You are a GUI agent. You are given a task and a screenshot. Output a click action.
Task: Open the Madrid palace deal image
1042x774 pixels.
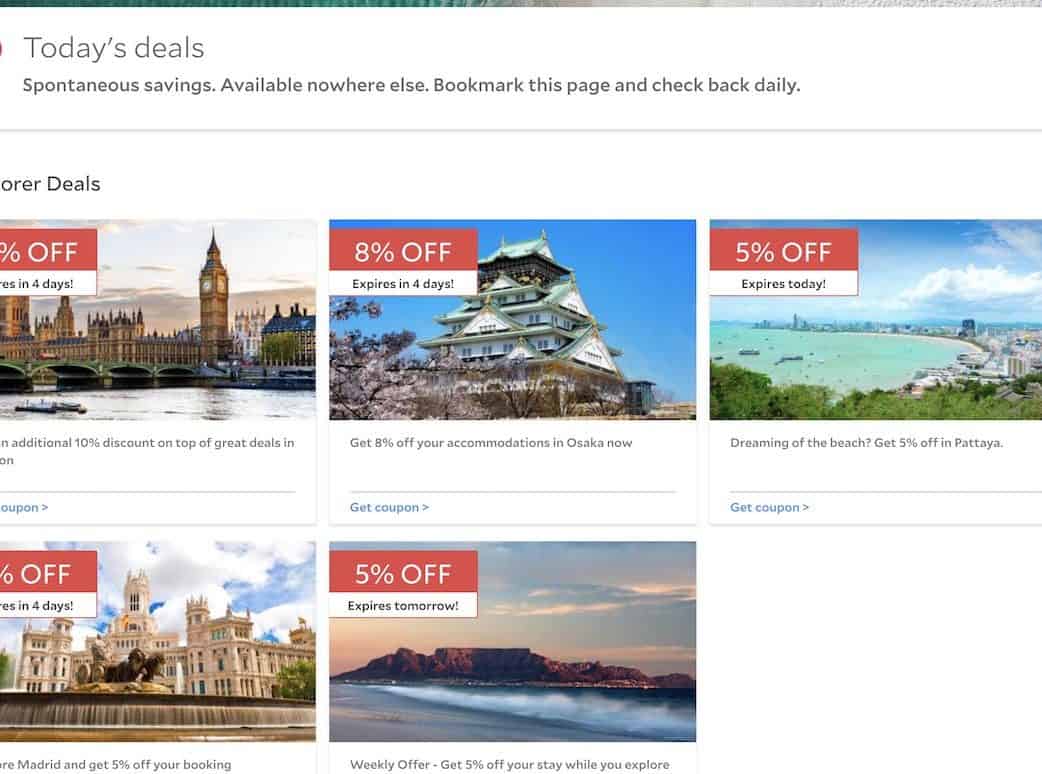[x=157, y=641]
